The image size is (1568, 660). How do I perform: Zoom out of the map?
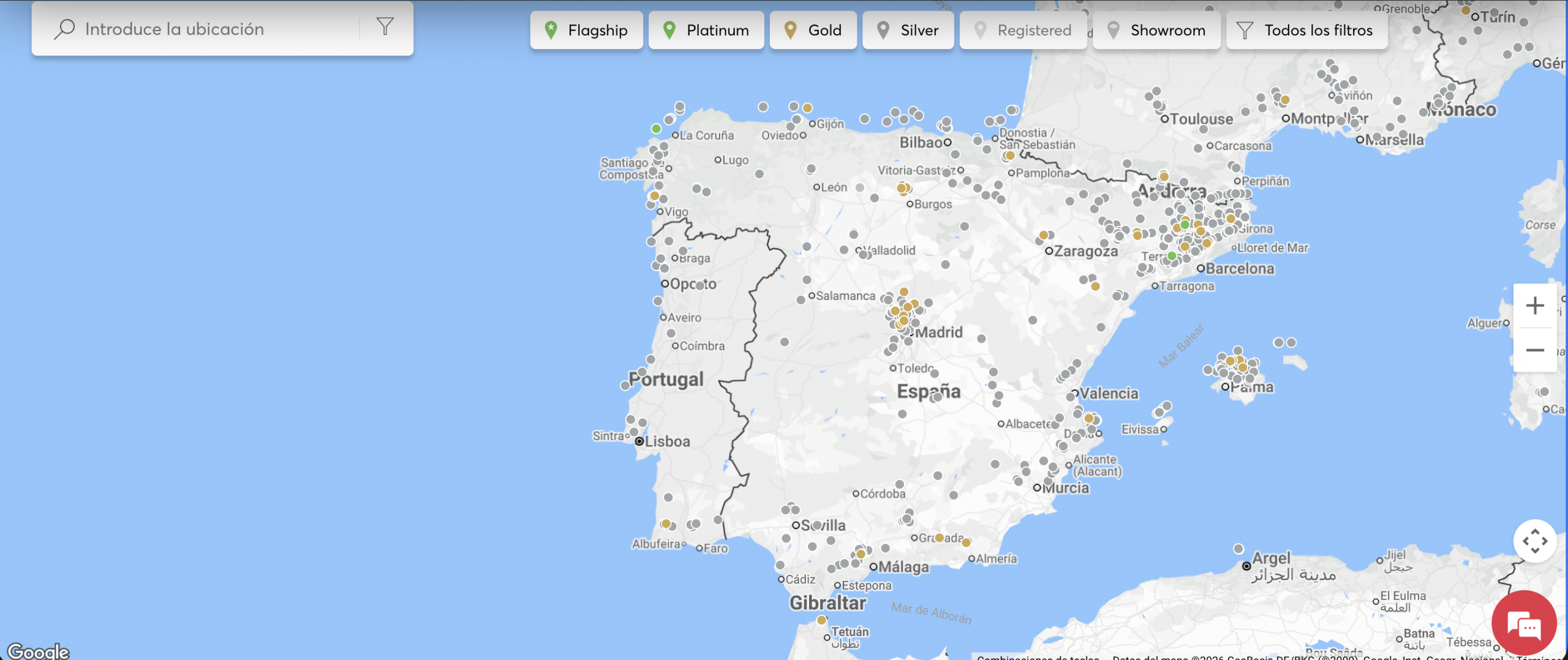[x=1534, y=350]
